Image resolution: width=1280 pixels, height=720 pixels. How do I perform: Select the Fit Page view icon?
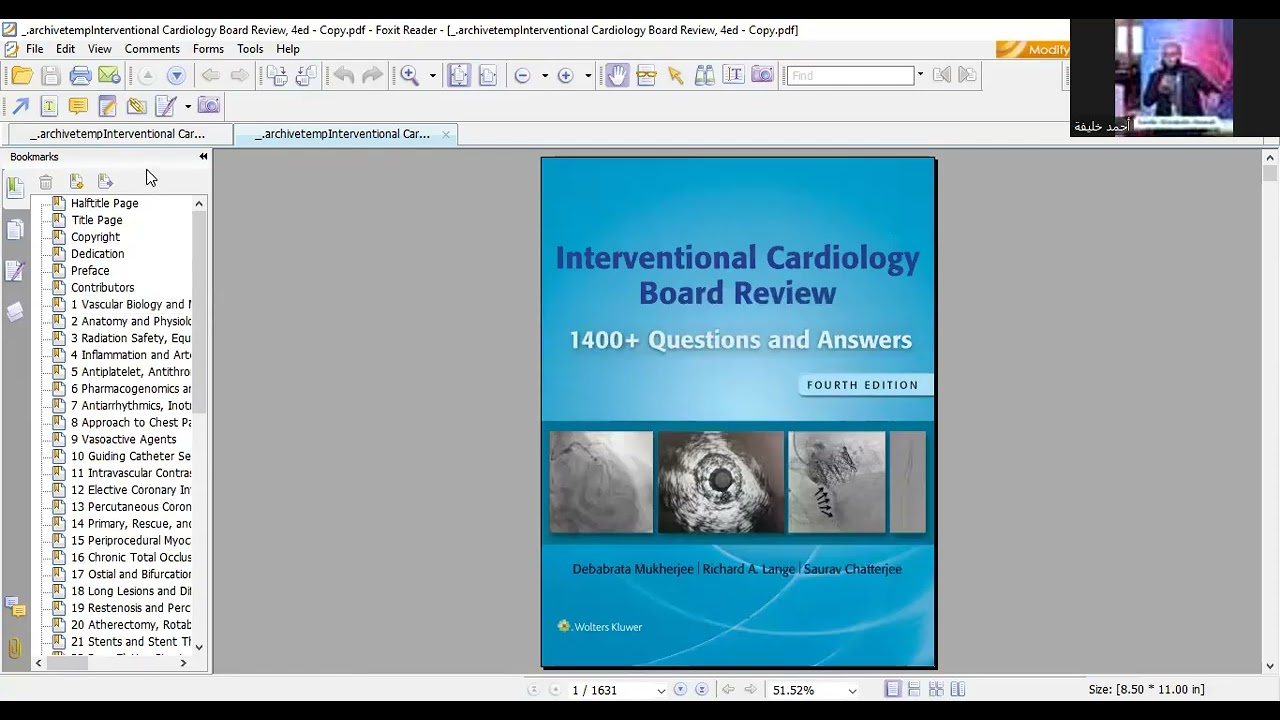click(x=459, y=75)
